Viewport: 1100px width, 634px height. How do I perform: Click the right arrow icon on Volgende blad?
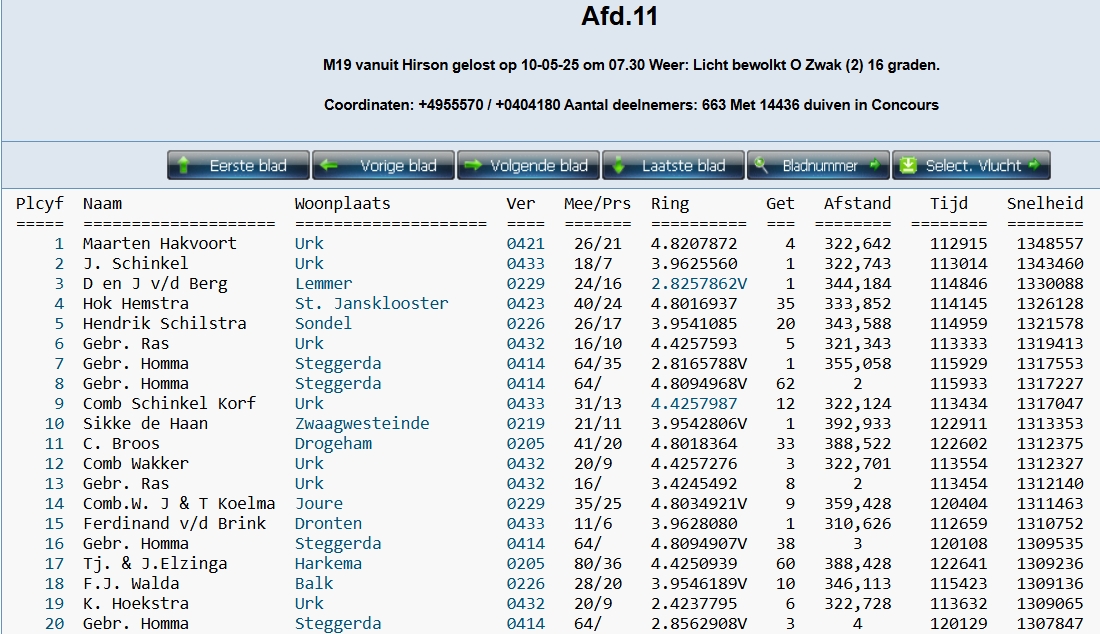pos(474,166)
